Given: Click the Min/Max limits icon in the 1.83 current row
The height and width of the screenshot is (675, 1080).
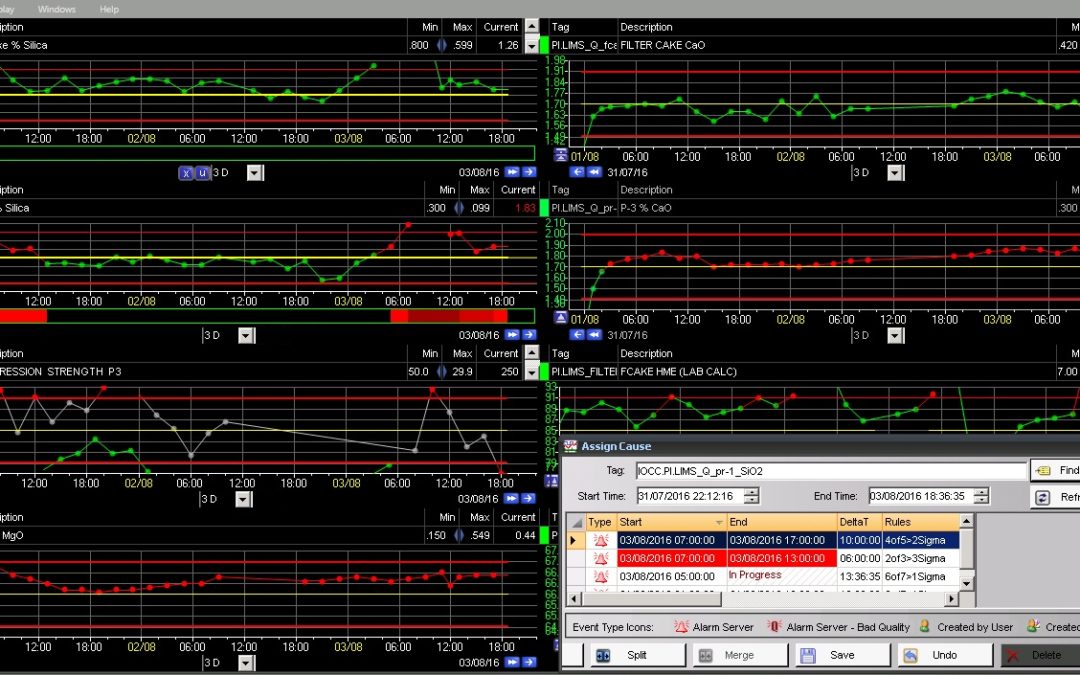Looking at the screenshot, I should [459, 208].
